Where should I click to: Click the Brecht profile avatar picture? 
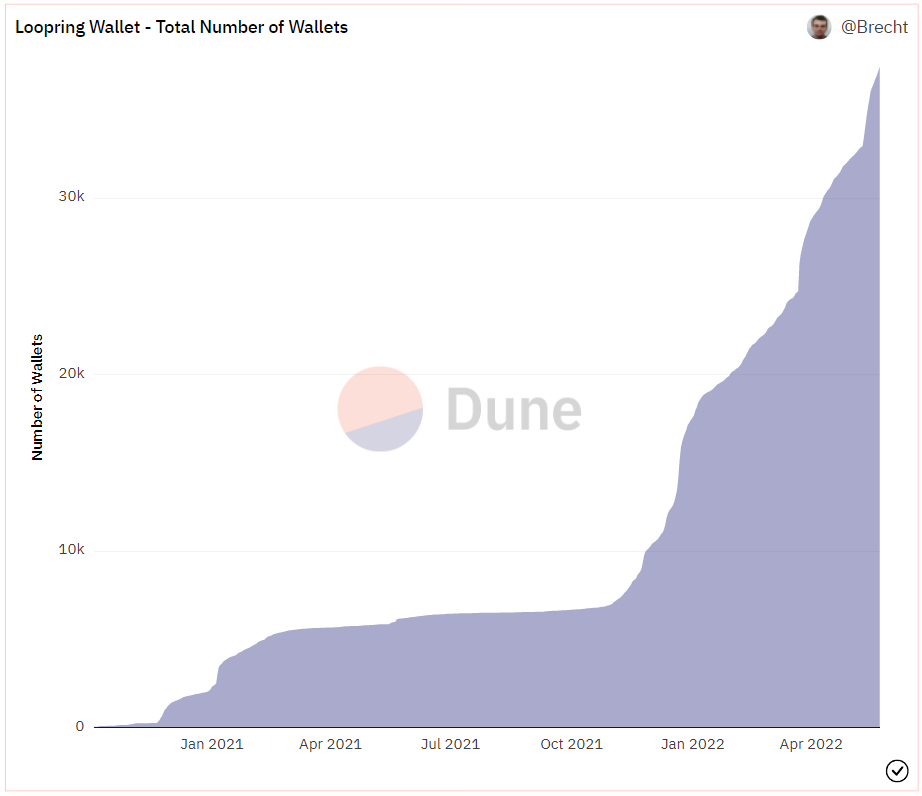click(819, 27)
